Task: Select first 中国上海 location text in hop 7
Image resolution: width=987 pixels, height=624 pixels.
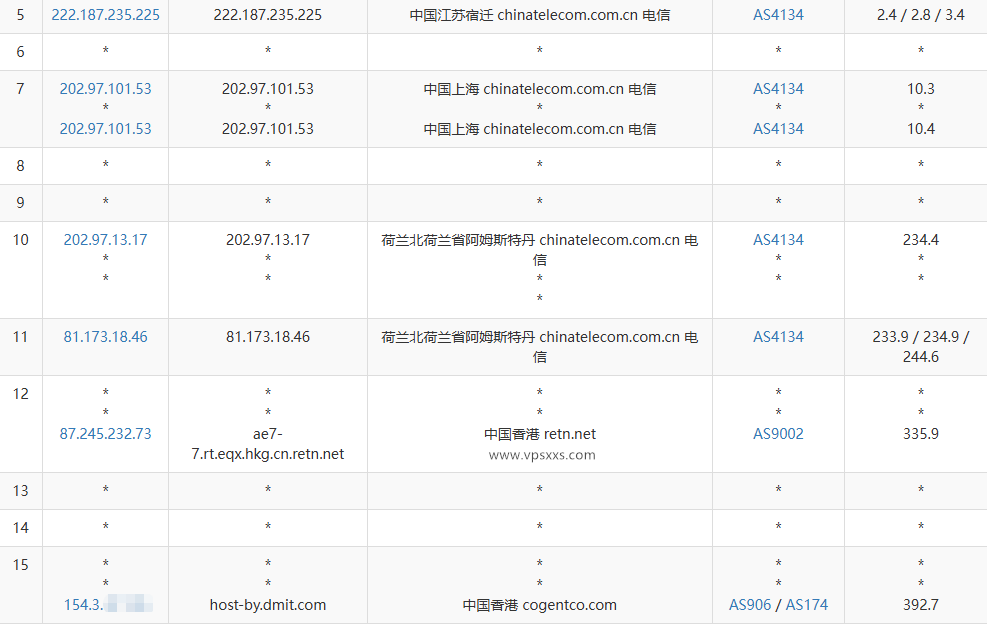Action: pos(539,89)
